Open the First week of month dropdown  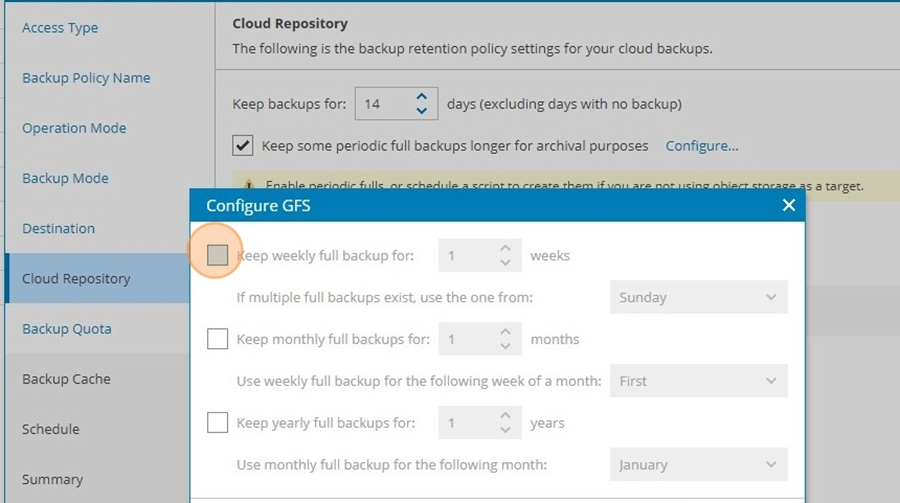[699, 381]
